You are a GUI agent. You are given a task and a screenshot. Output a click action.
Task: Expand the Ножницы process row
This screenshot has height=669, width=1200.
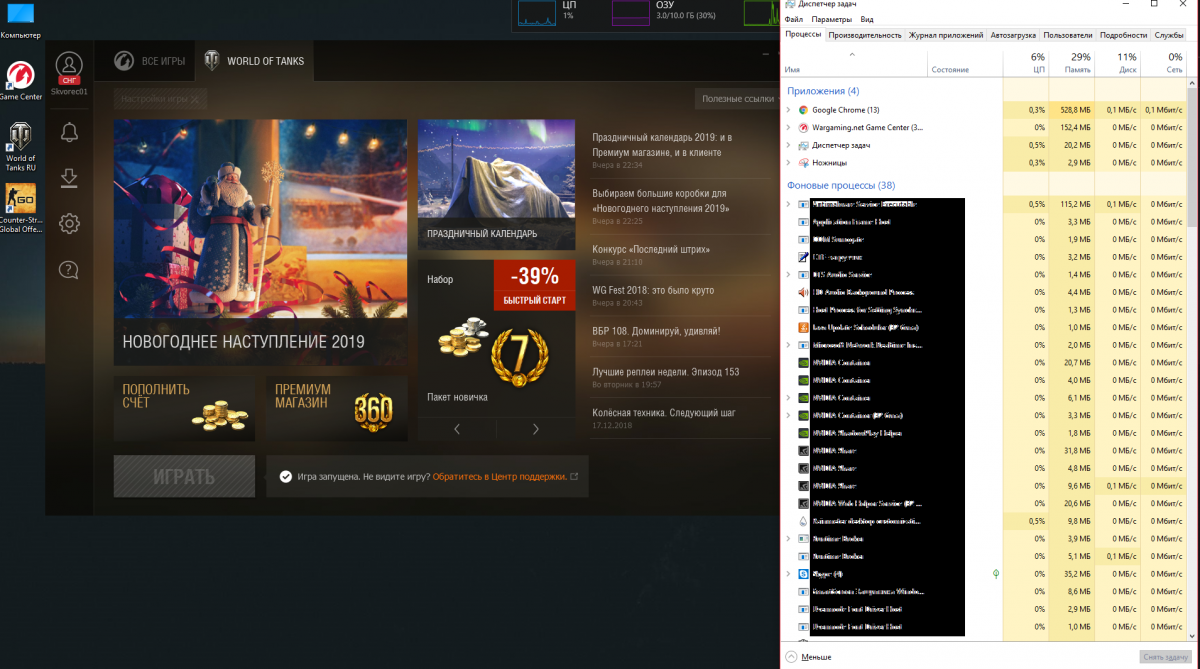pos(788,162)
